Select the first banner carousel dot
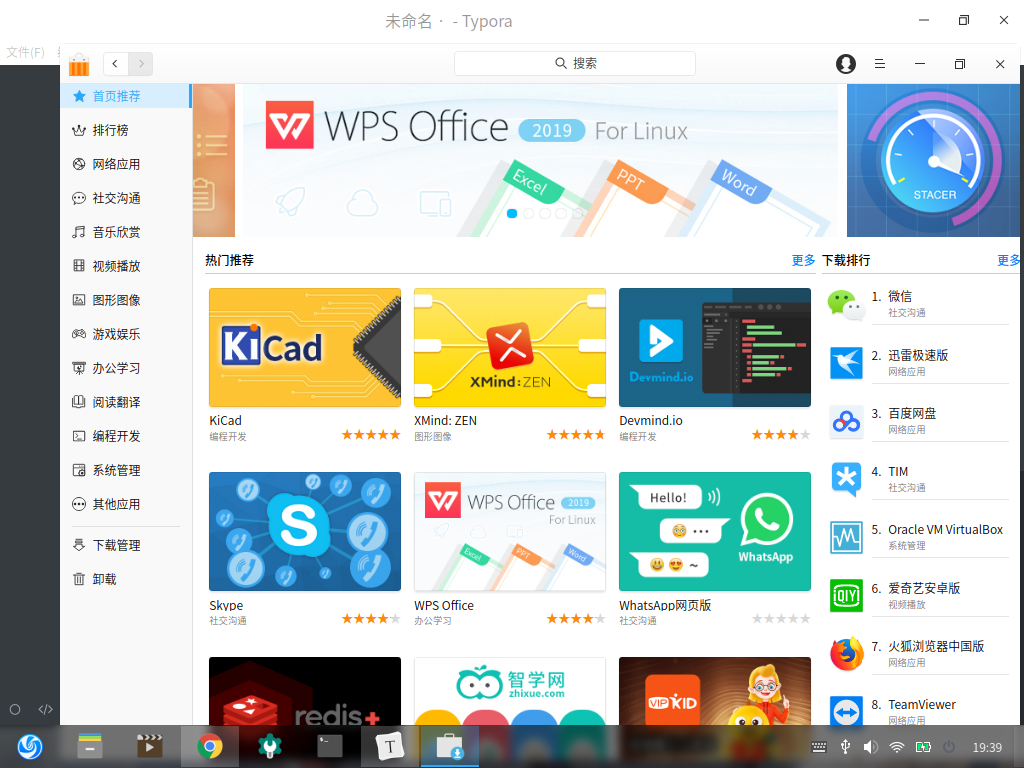1024x768 pixels. coord(512,213)
